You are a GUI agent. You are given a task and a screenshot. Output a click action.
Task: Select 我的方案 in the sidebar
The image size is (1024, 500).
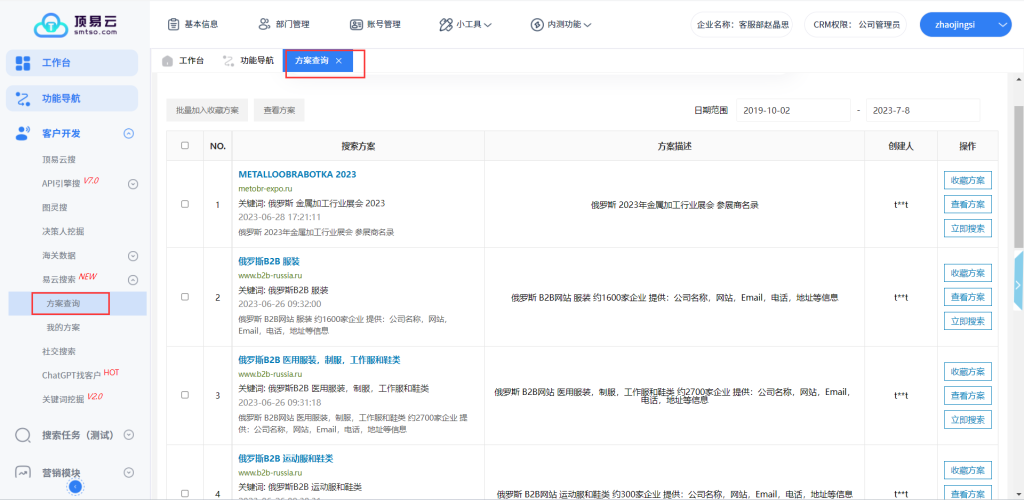63,327
